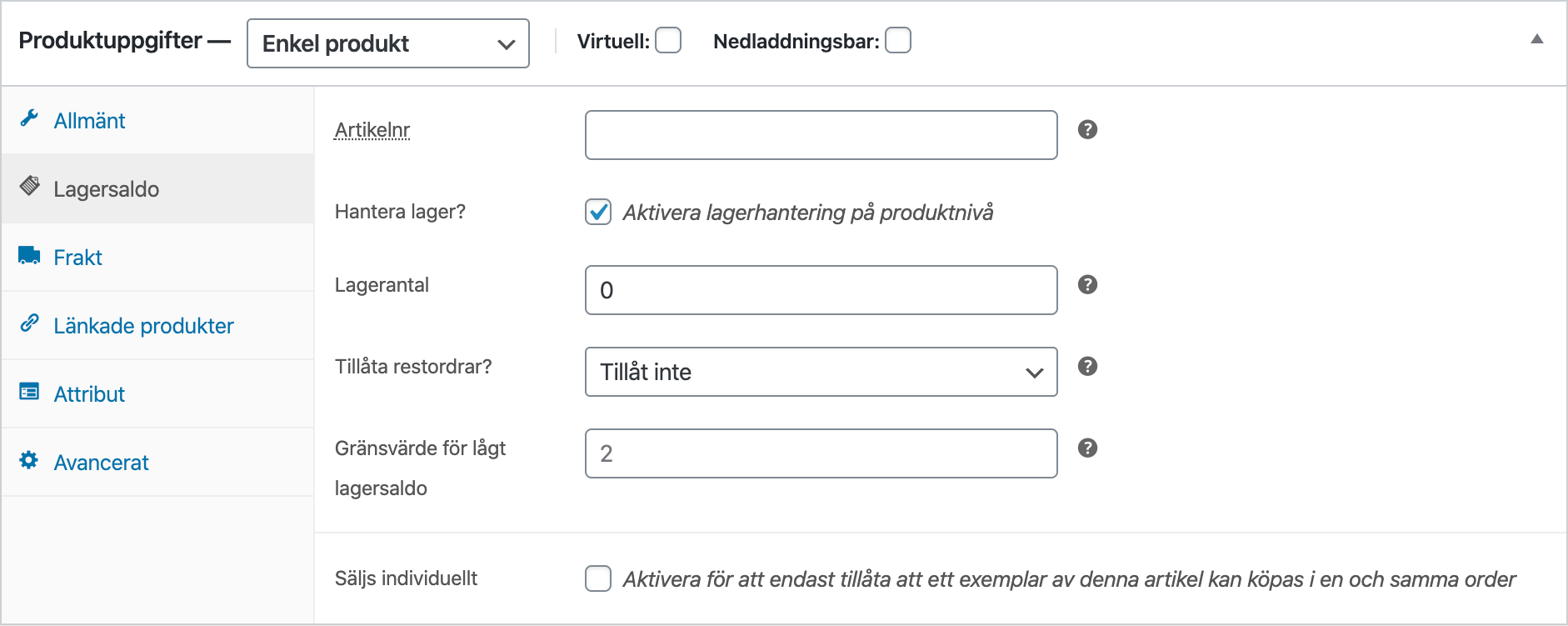Click help icon beside Tillåta restordrar dropdown

point(1087,367)
